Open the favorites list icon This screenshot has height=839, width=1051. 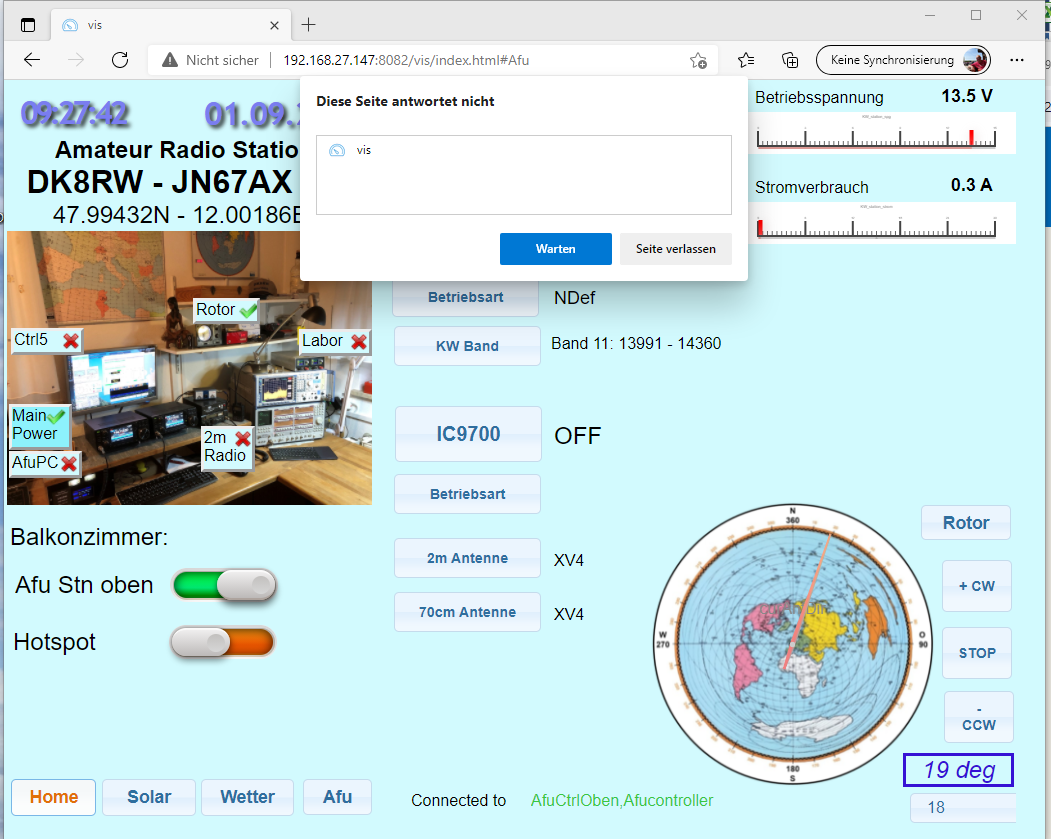[746, 60]
